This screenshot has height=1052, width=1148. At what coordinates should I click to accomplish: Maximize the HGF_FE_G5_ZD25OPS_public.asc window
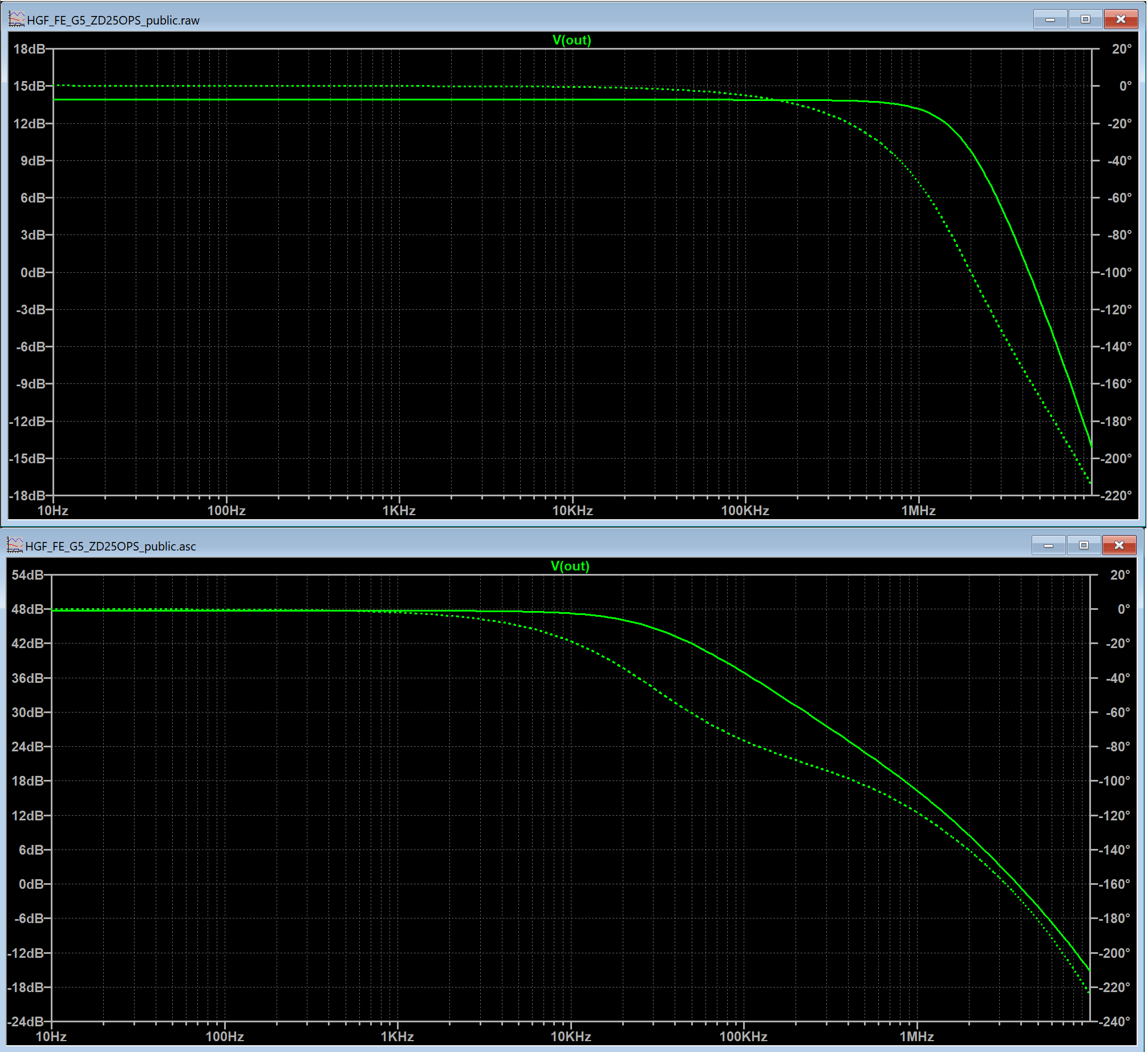point(1083,545)
